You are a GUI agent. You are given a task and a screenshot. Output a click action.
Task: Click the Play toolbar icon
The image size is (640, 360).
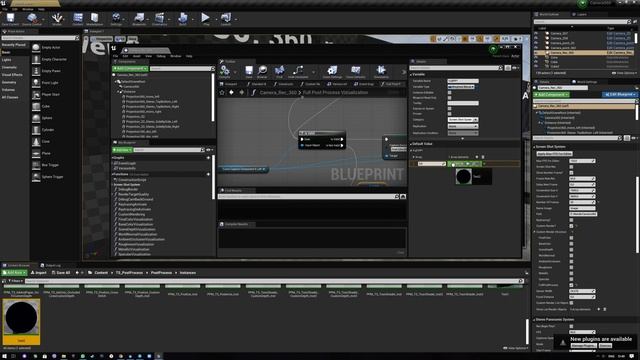(206, 18)
